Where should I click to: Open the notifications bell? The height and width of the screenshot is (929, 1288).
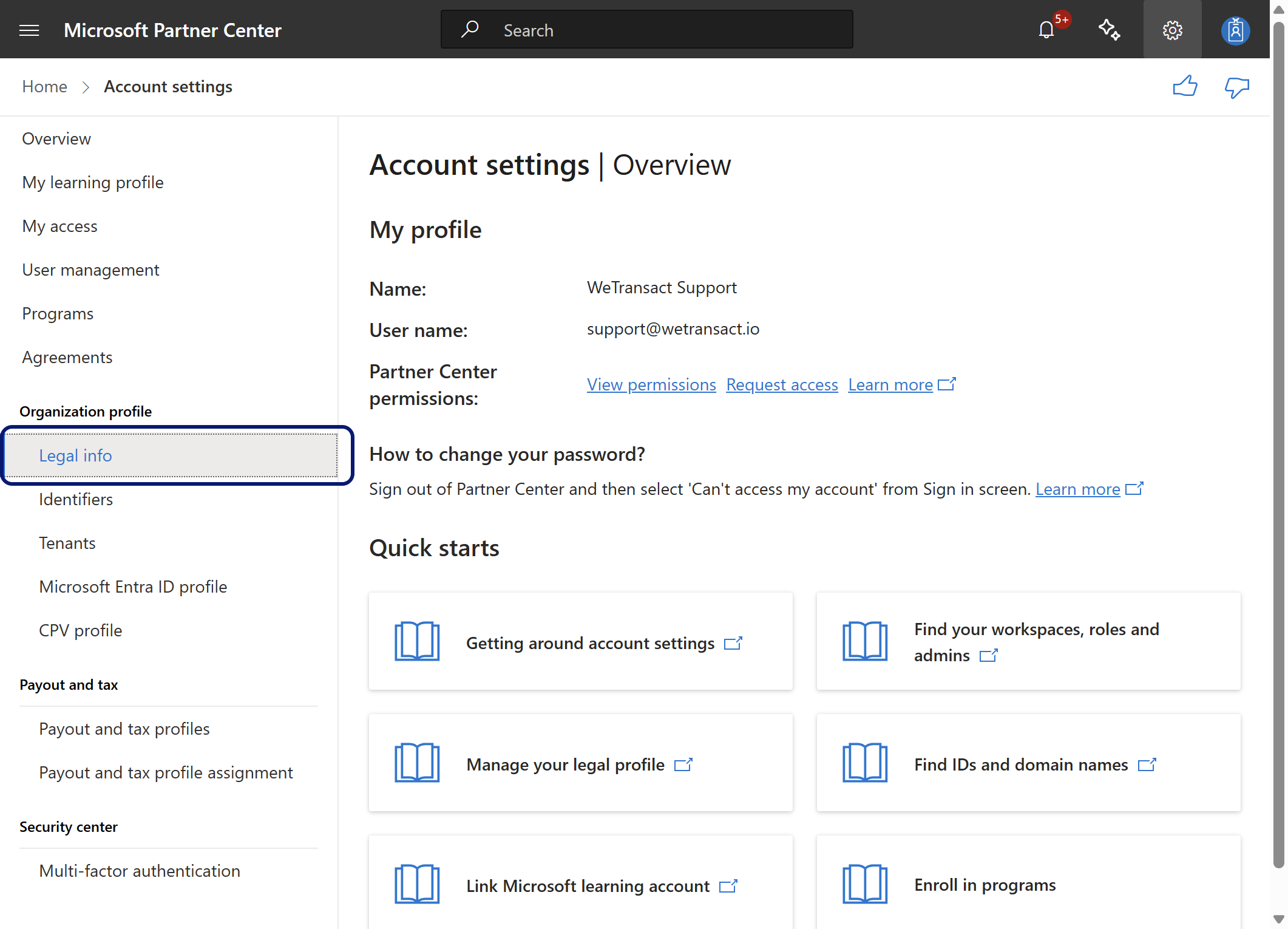[x=1046, y=30]
